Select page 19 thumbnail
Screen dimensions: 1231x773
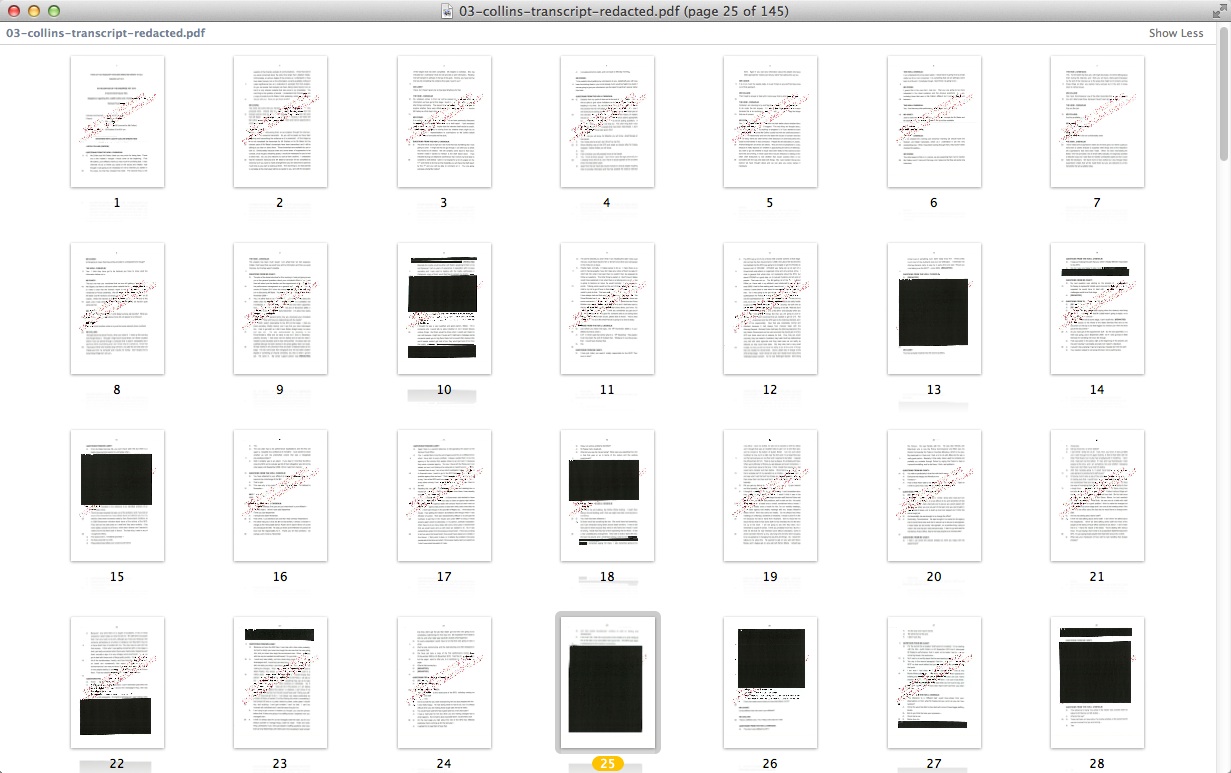tap(770, 495)
